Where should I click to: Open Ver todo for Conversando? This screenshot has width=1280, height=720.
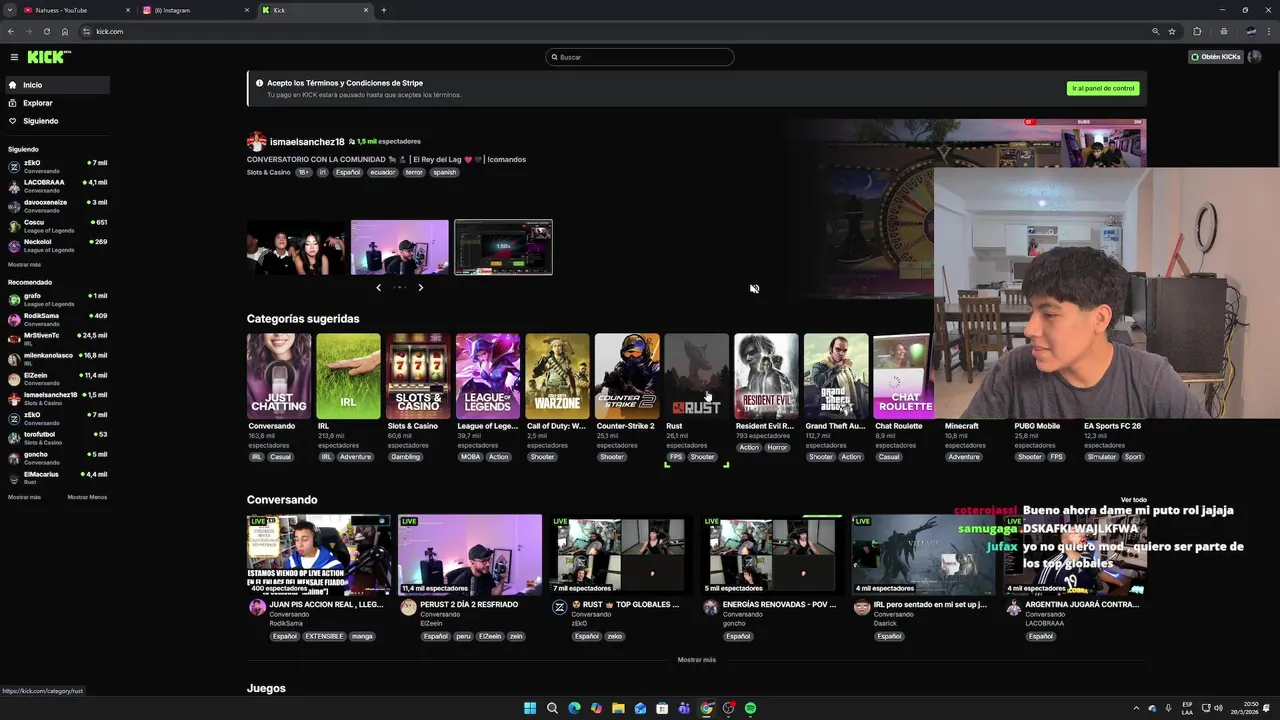click(1133, 500)
